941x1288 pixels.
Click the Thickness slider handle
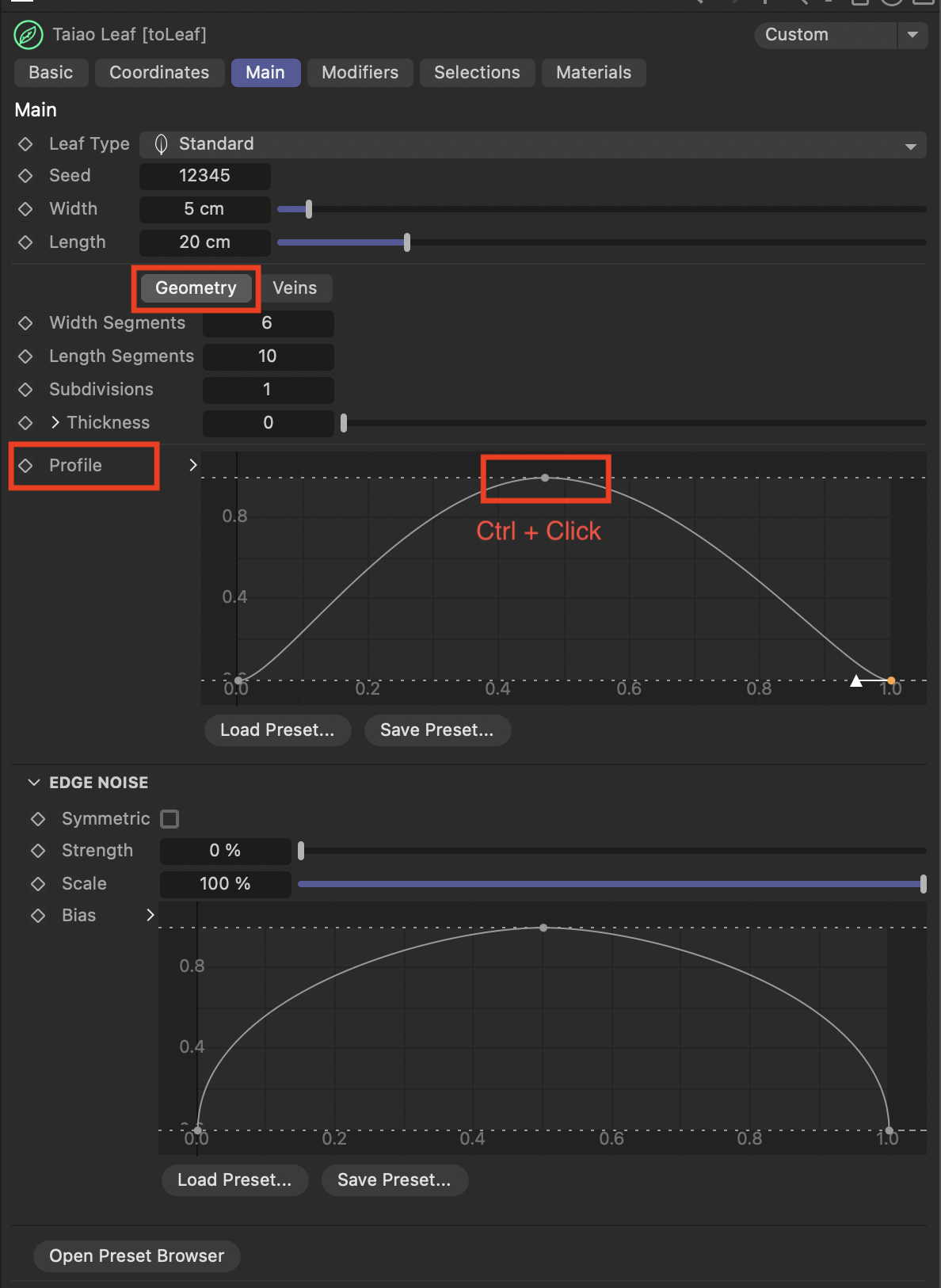[344, 423]
